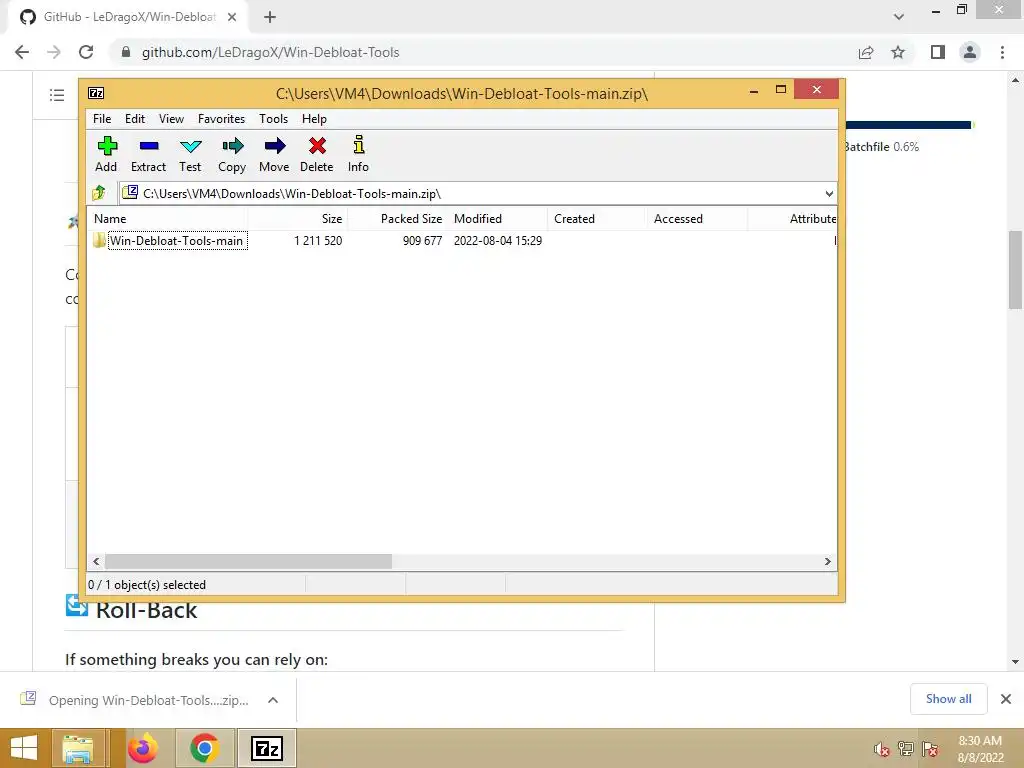Click the horizontal scrollbar right arrow
This screenshot has height=768, width=1024.
click(x=827, y=562)
